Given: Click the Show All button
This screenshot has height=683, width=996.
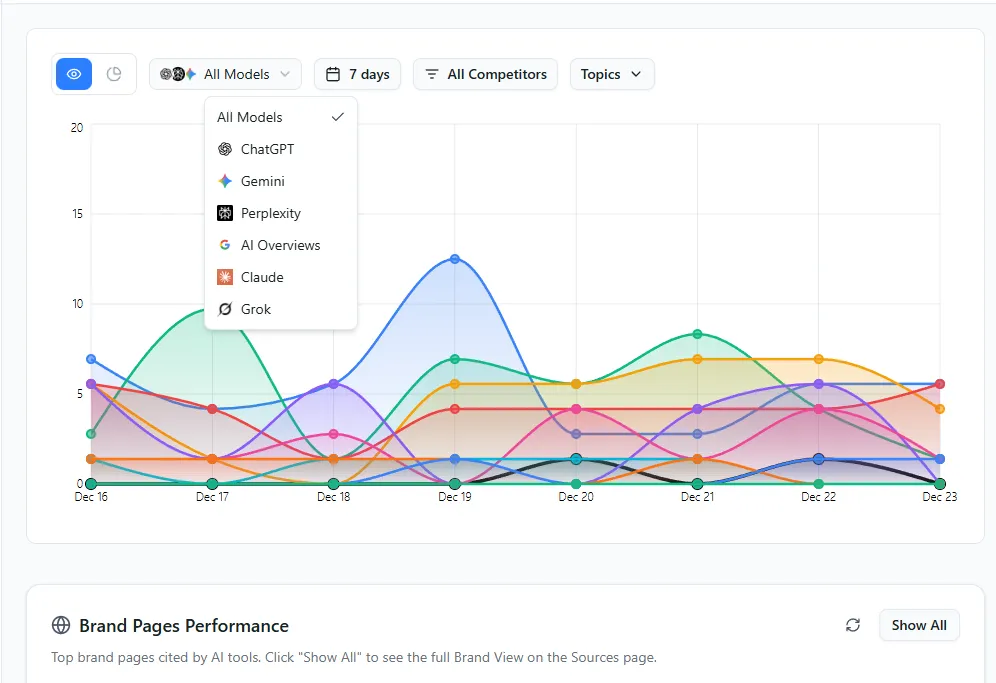Looking at the screenshot, I should pyautogui.click(x=919, y=625).
